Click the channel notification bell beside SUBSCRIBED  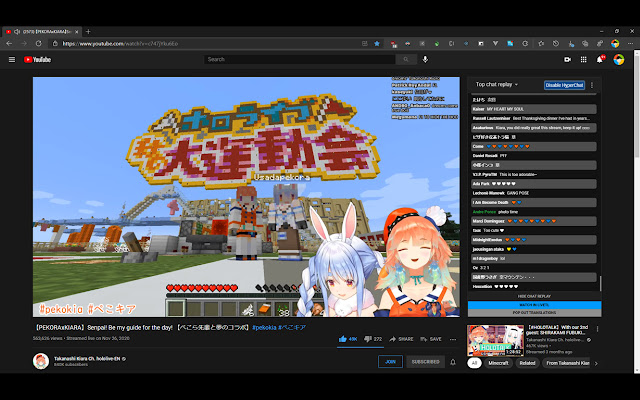coord(453,362)
